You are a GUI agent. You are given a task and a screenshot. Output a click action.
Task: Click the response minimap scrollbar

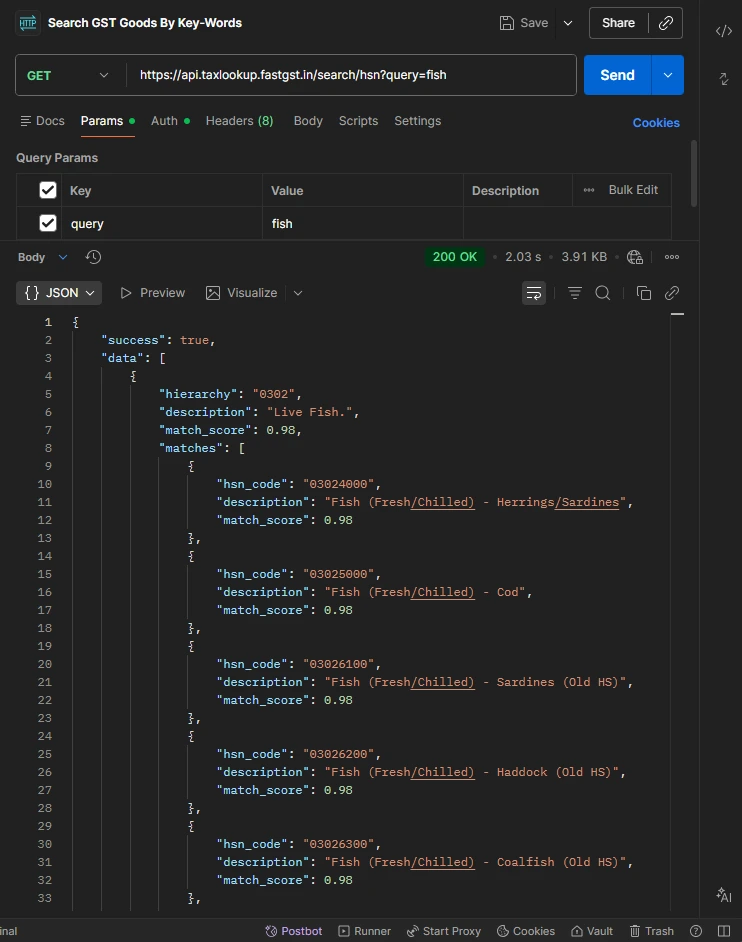(677, 314)
